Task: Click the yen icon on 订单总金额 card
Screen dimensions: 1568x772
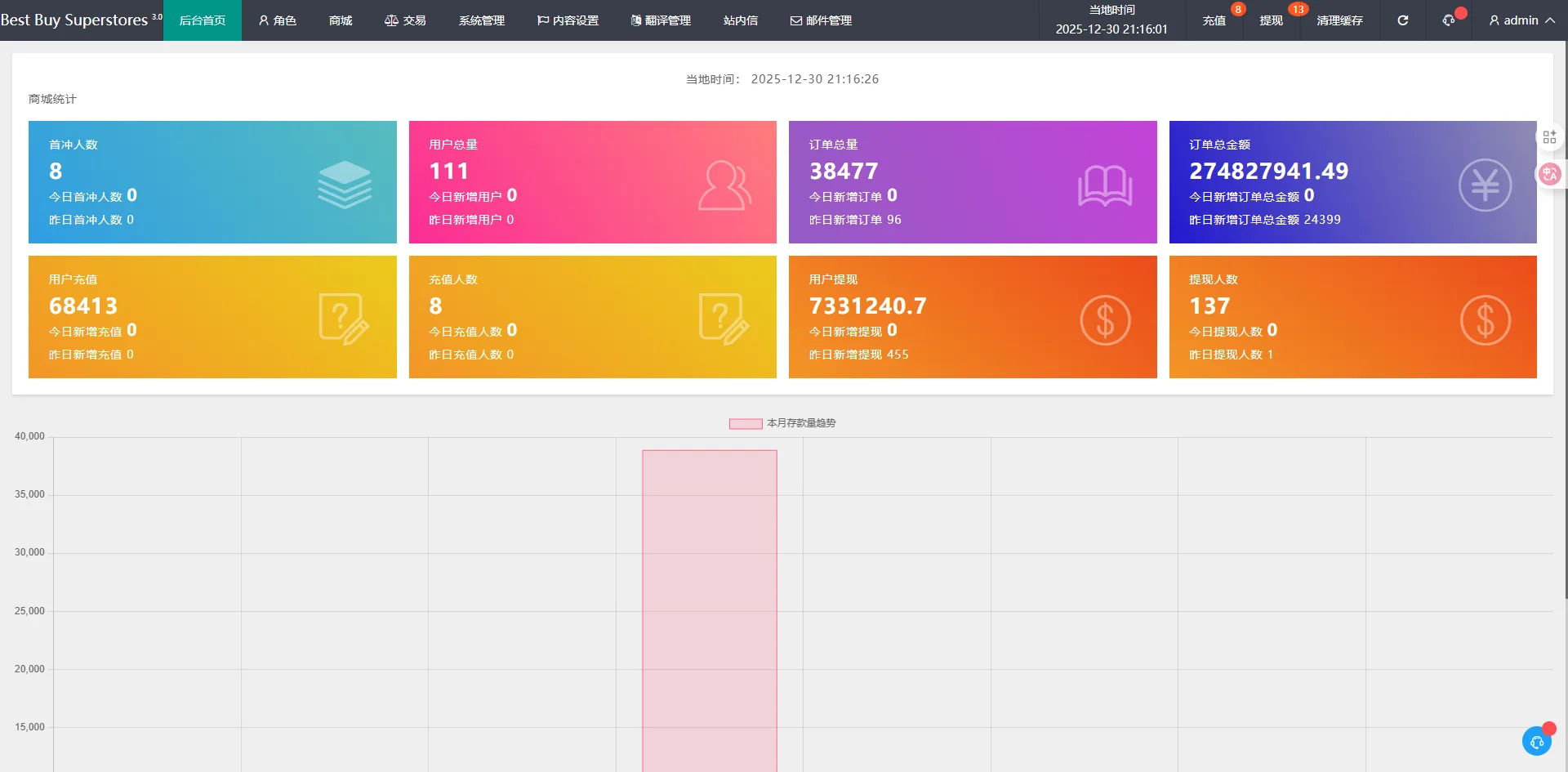Action: click(1485, 185)
